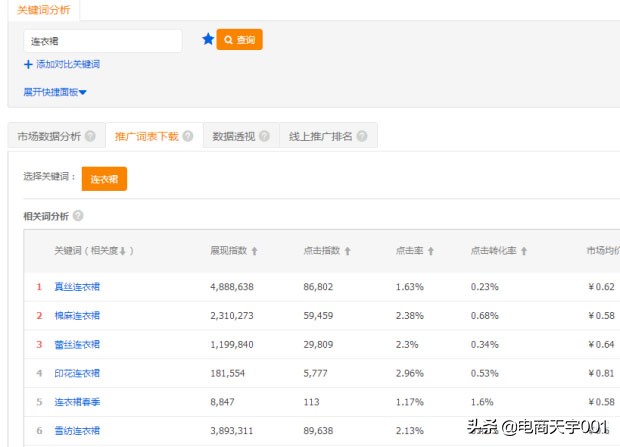Select the orange 连衣裙 keyword button
Image resolution: width=620 pixels, height=447 pixels.
[104, 179]
